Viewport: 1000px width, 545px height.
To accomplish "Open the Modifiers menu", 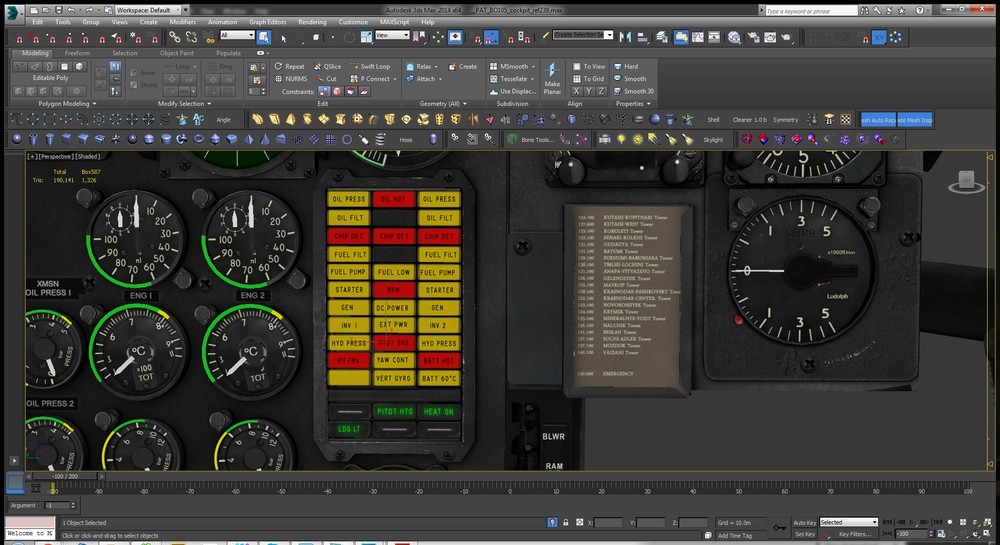I will coord(182,21).
